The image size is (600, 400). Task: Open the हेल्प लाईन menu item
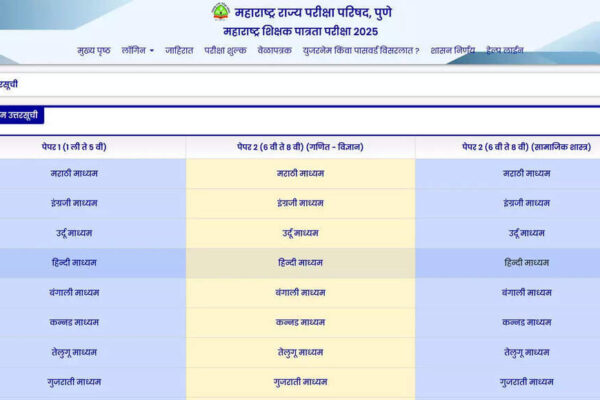[x=505, y=50]
